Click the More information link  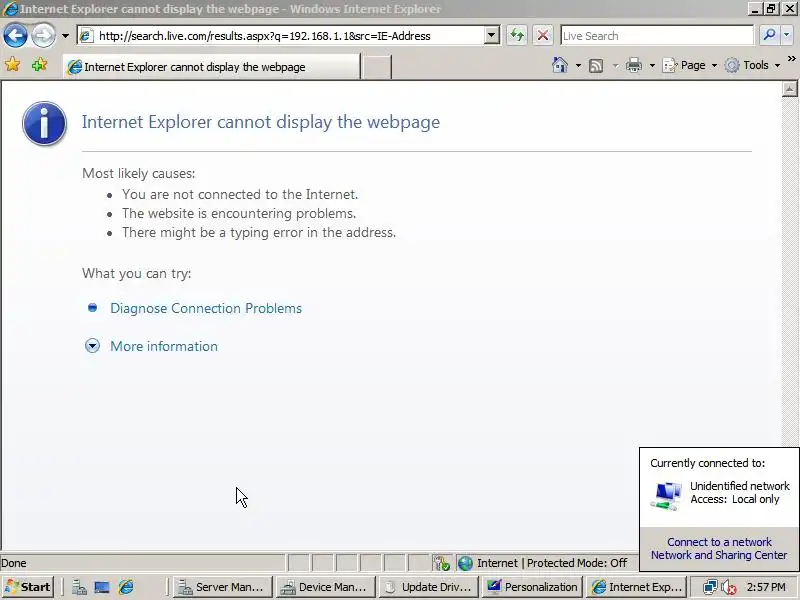point(164,346)
